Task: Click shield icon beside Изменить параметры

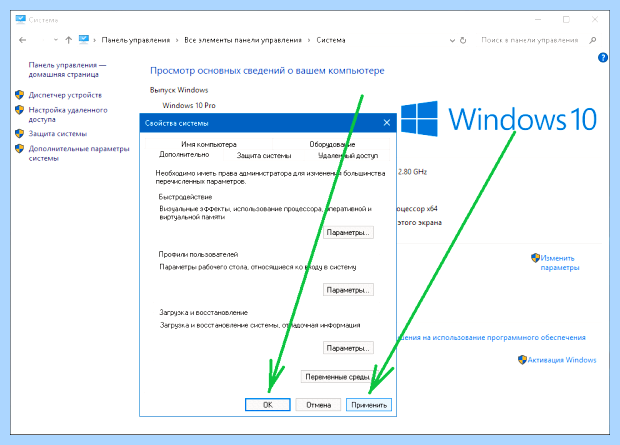Action: (x=535, y=258)
